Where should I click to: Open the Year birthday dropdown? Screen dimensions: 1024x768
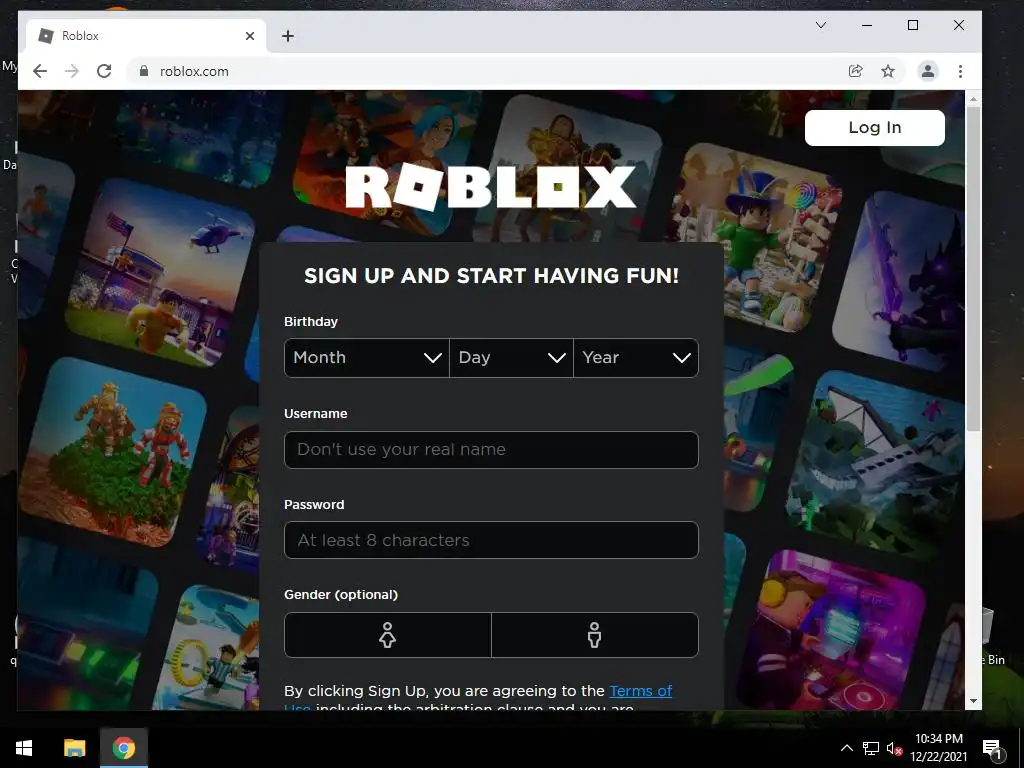click(x=636, y=357)
